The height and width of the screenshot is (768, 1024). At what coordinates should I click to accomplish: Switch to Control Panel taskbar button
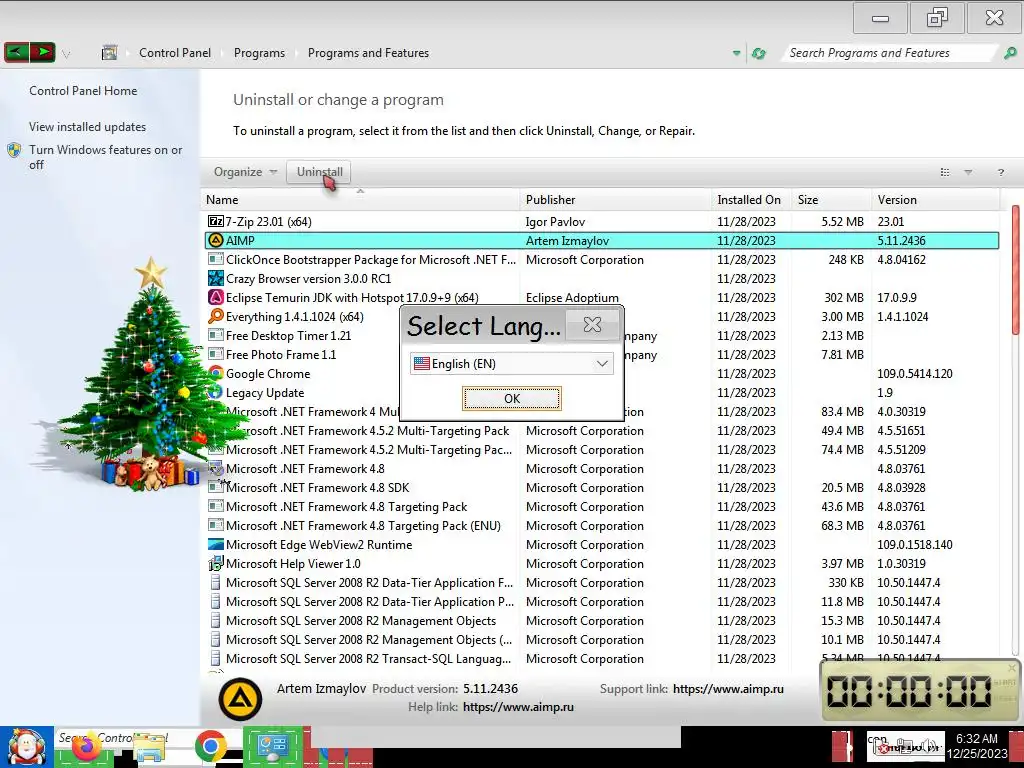point(273,746)
